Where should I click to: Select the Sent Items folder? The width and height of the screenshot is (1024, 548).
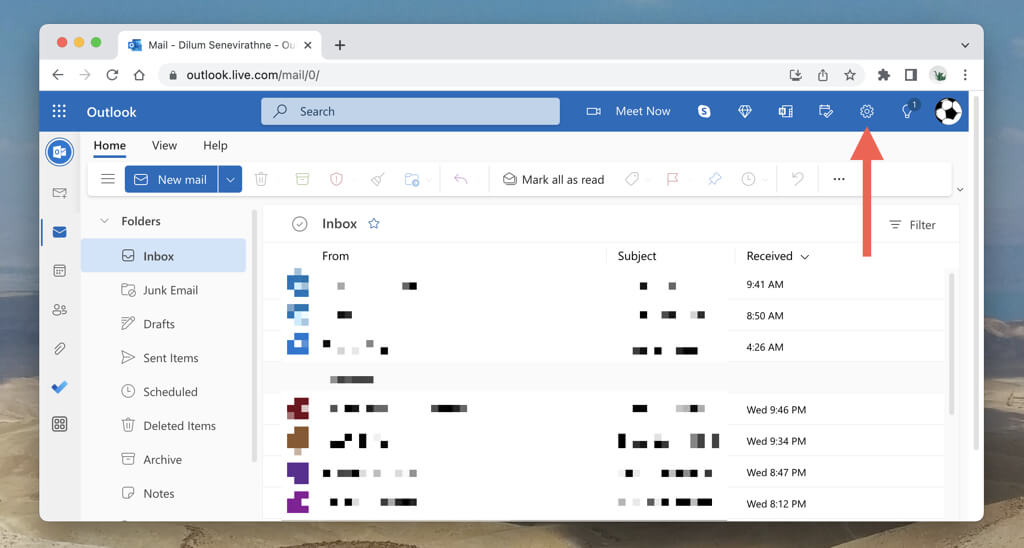click(163, 358)
